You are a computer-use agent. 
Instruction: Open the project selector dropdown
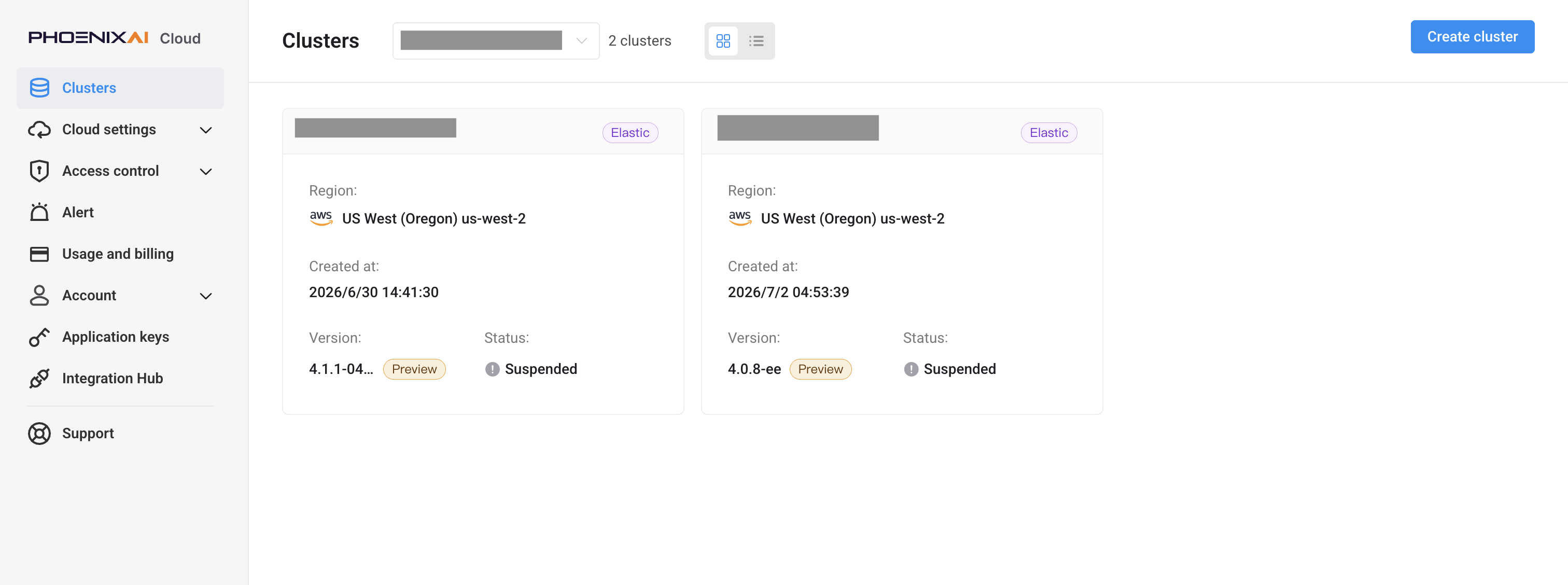point(496,41)
